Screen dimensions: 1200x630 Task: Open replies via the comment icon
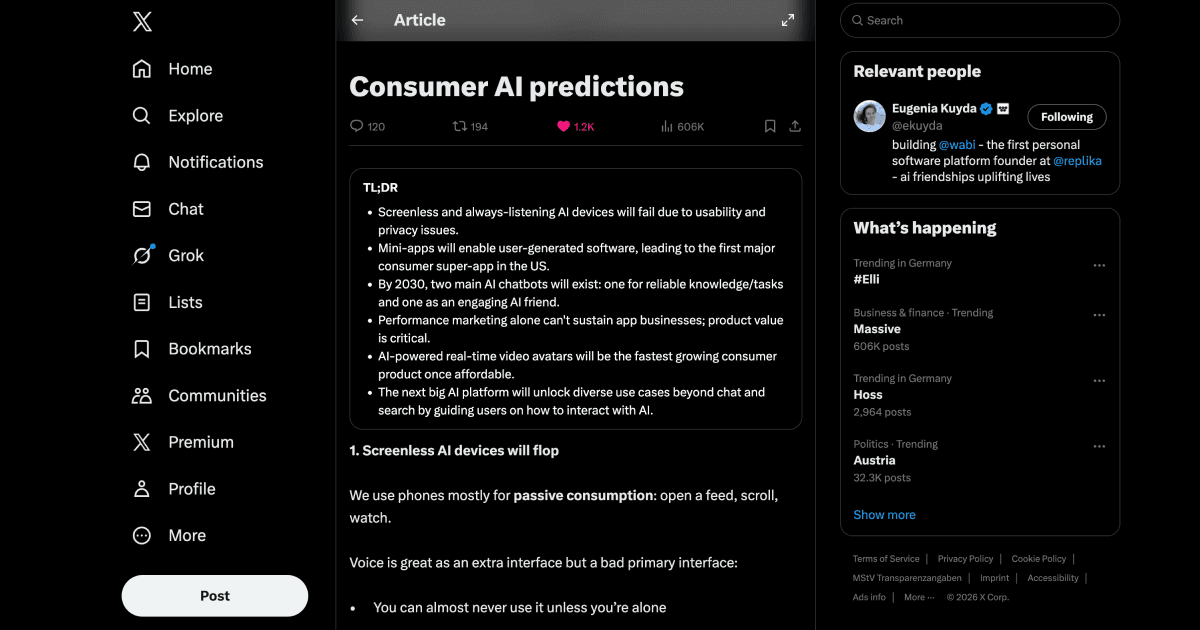click(x=357, y=126)
